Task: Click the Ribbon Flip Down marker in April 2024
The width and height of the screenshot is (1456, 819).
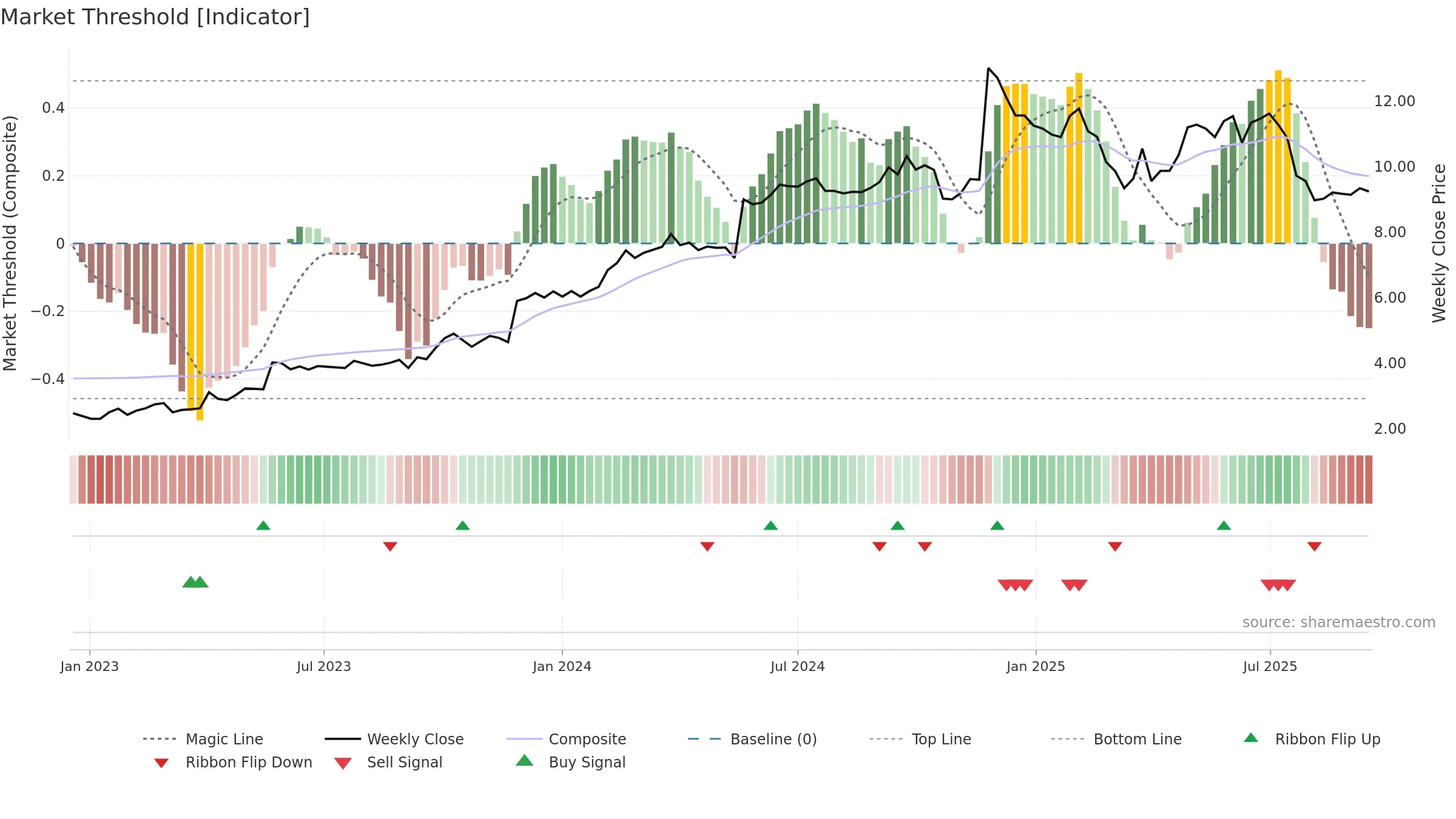Action: point(707,547)
